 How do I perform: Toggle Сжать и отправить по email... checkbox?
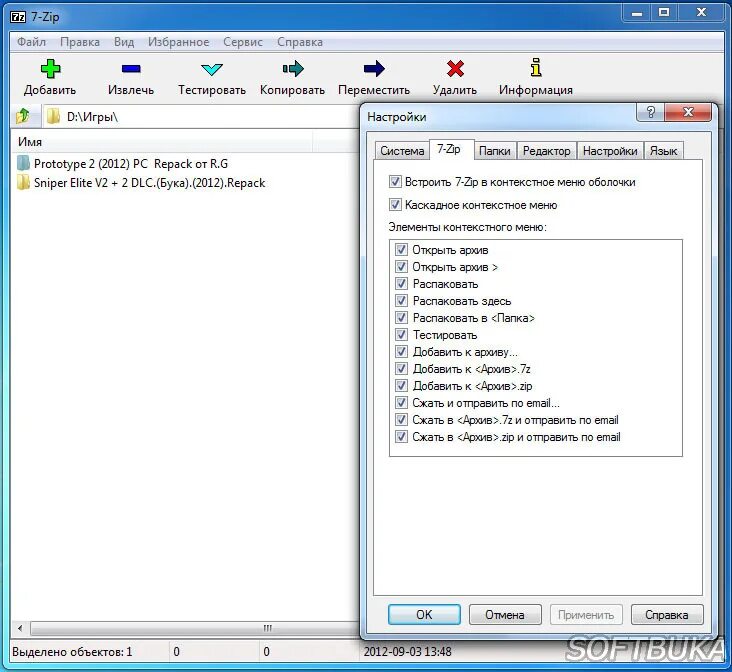(x=401, y=403)
